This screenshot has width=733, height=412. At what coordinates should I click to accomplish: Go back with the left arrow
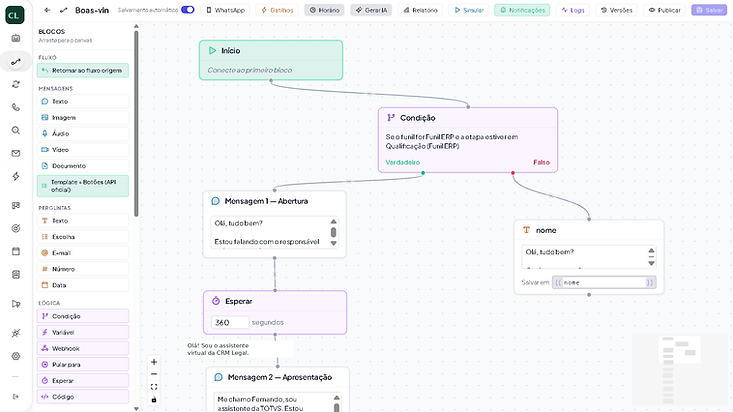[x=47, y=10]
